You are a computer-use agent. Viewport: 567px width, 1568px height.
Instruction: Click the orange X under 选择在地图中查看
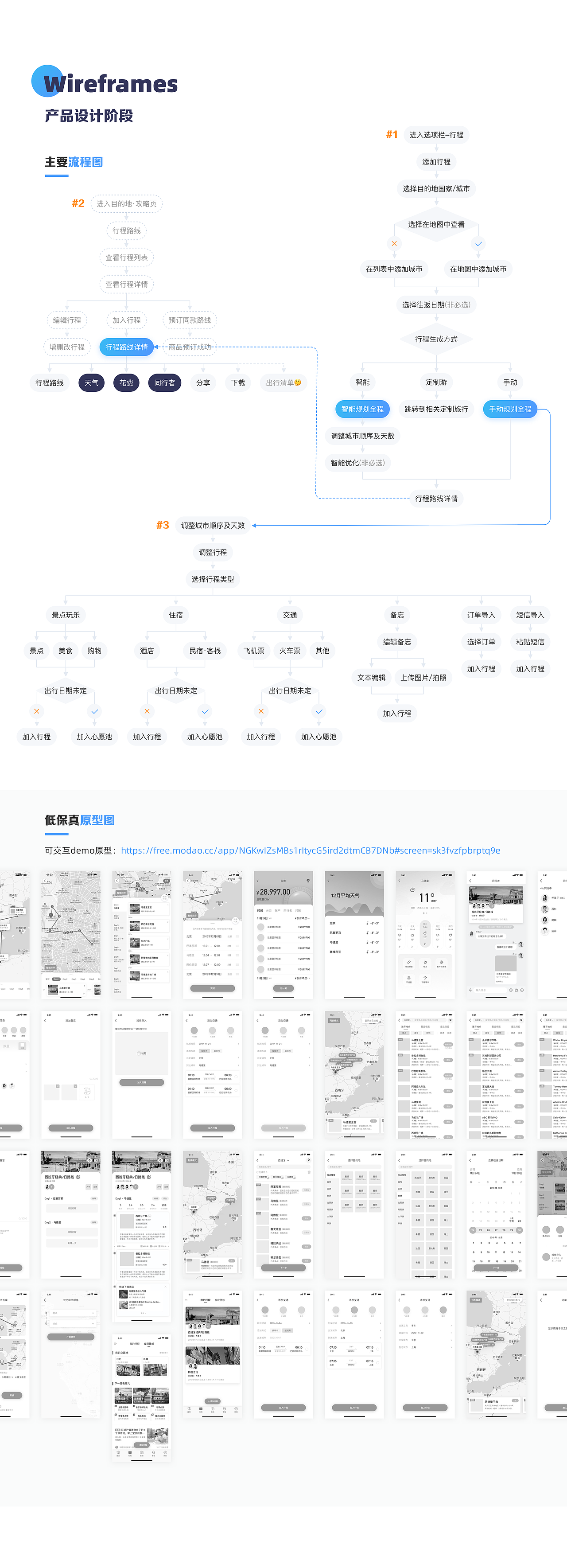[394, 243]
